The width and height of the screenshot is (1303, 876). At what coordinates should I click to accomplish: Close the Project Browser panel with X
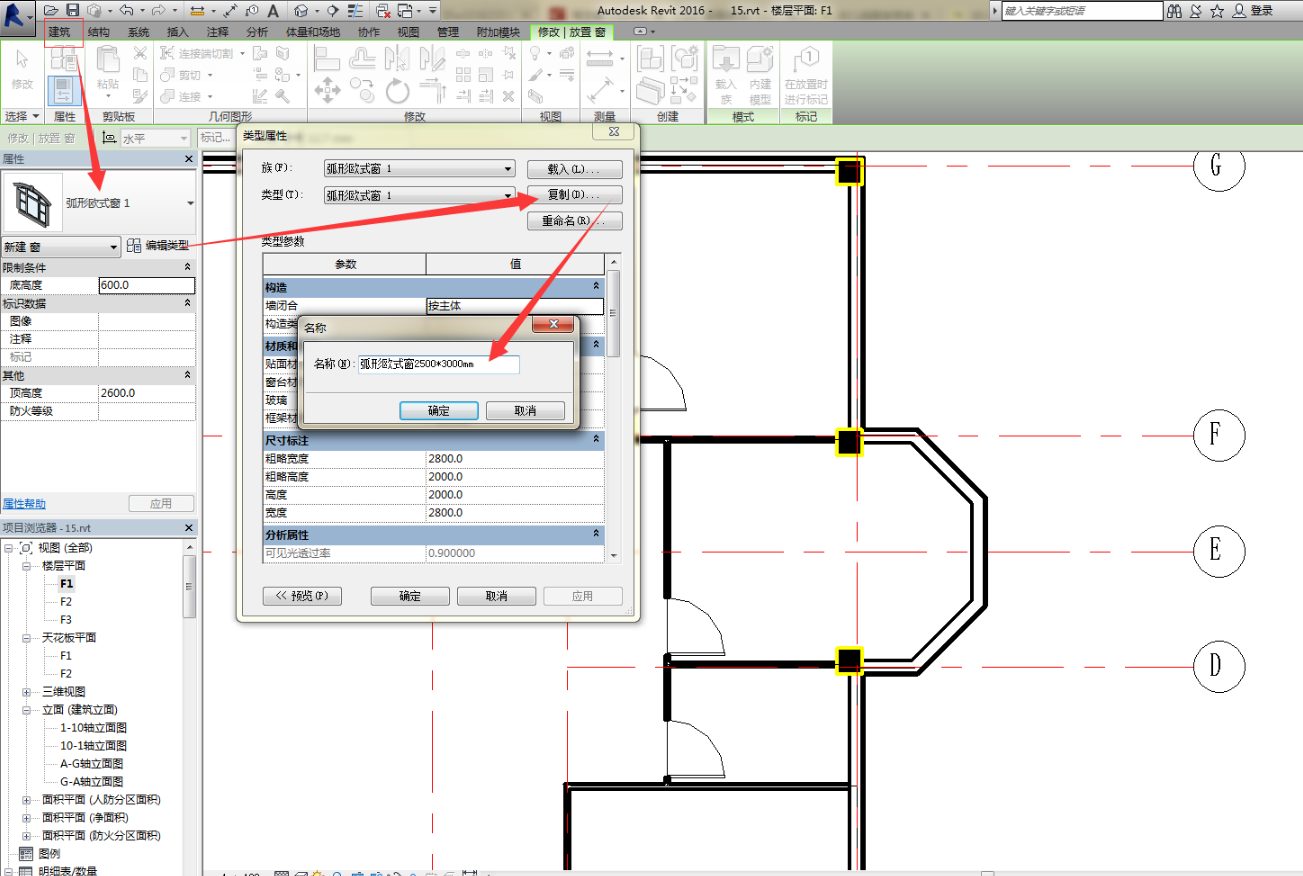click(189, 527)
